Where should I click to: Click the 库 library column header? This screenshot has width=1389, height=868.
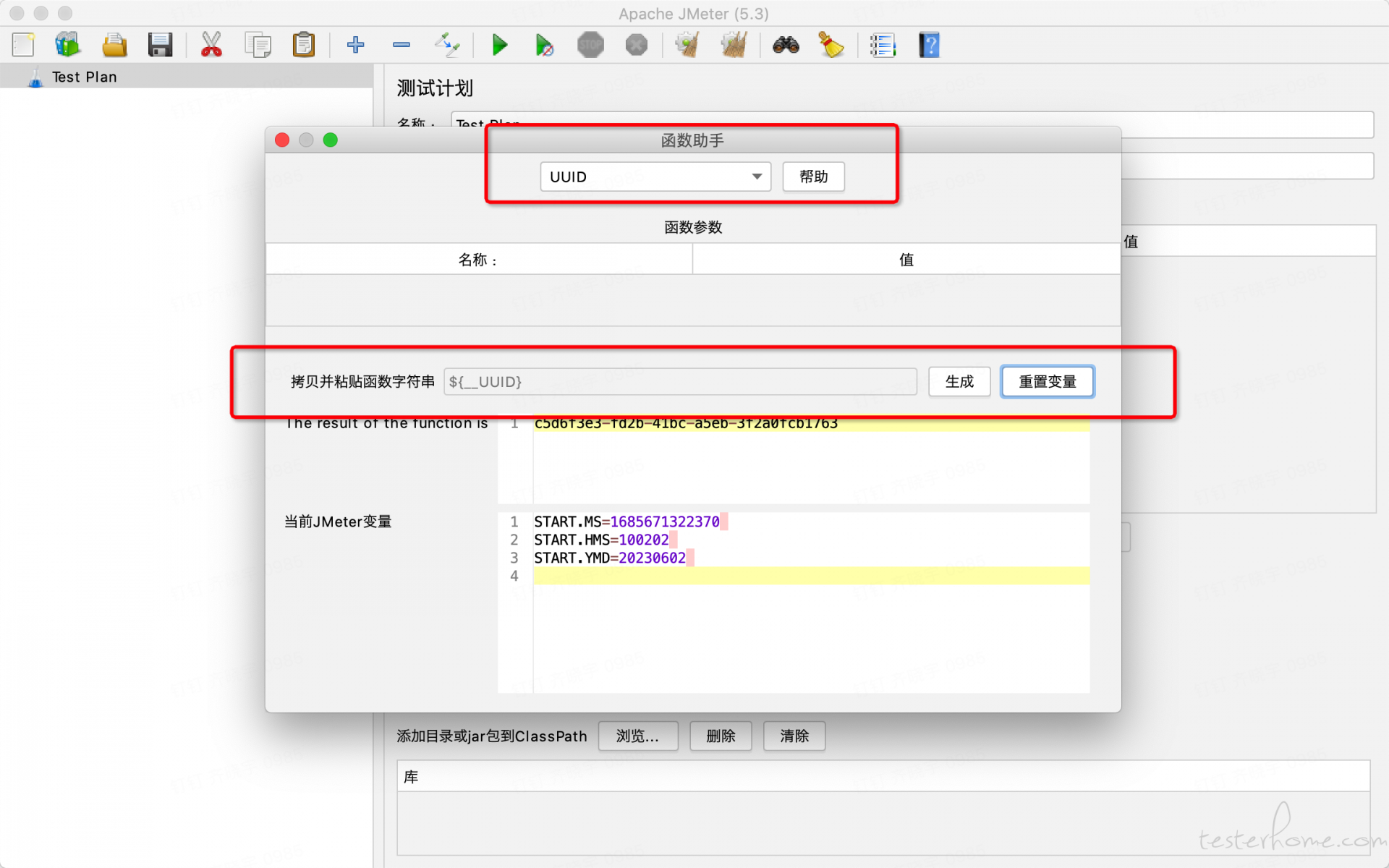(x=883, y=776)
